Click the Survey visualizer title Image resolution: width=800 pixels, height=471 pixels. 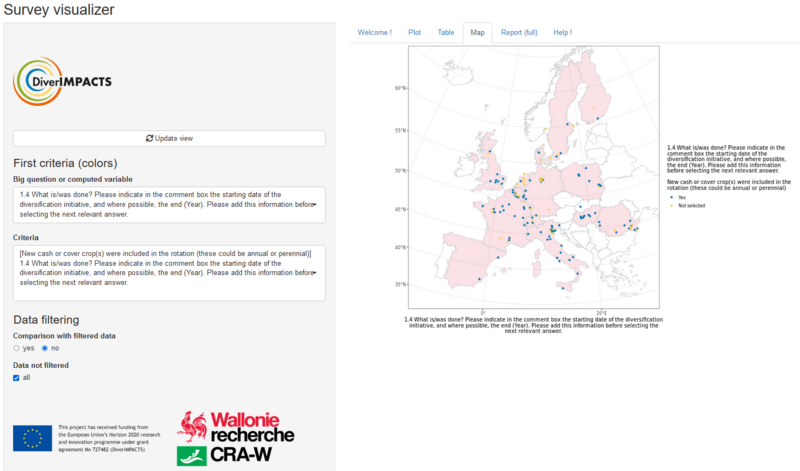point(59,10)
